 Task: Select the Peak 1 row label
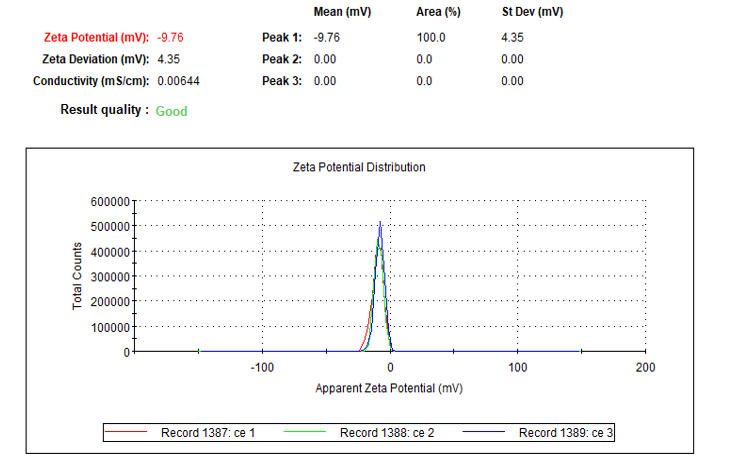click(x=281, y=38)
